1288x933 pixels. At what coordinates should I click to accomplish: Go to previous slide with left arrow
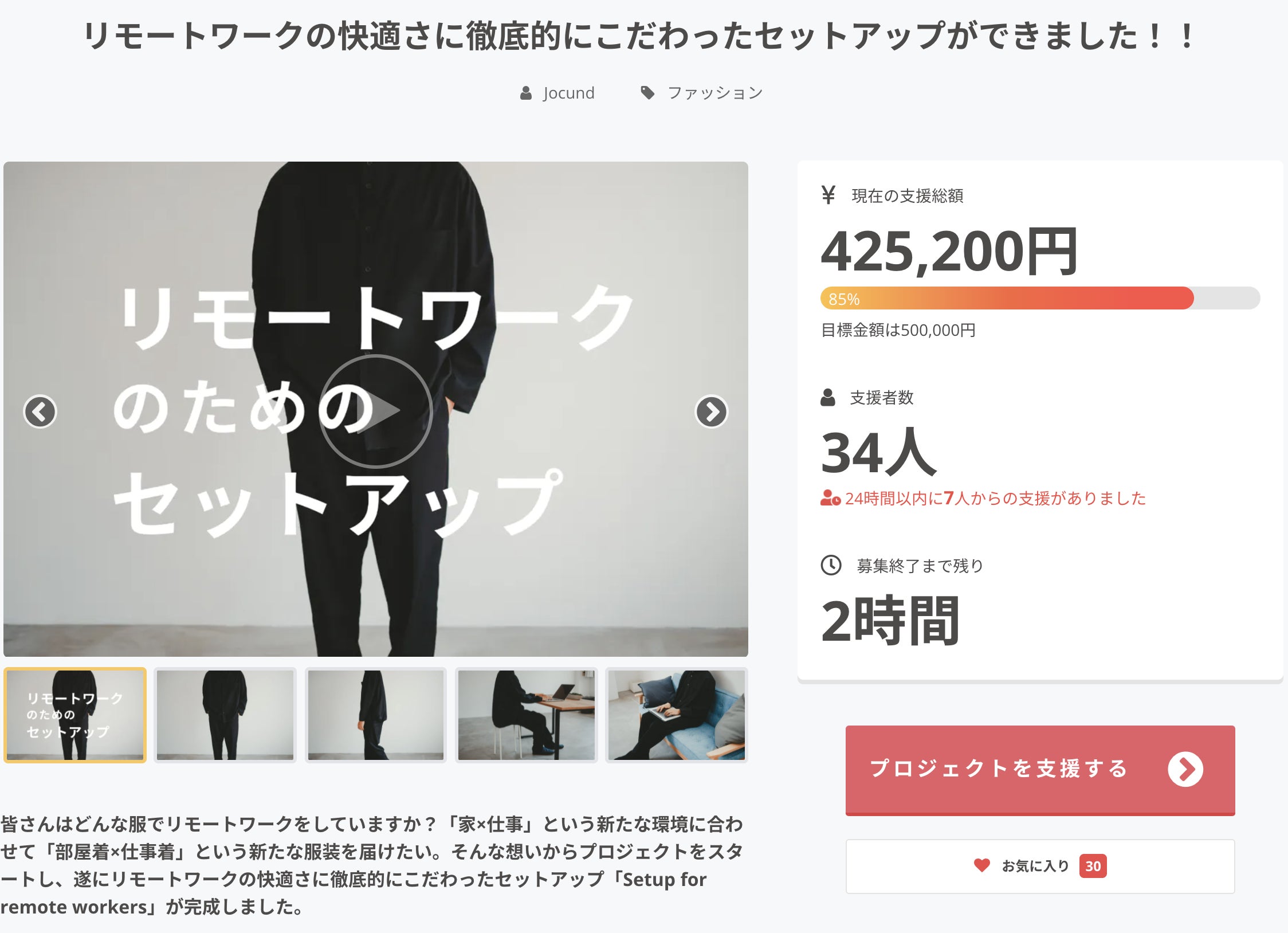40,411
